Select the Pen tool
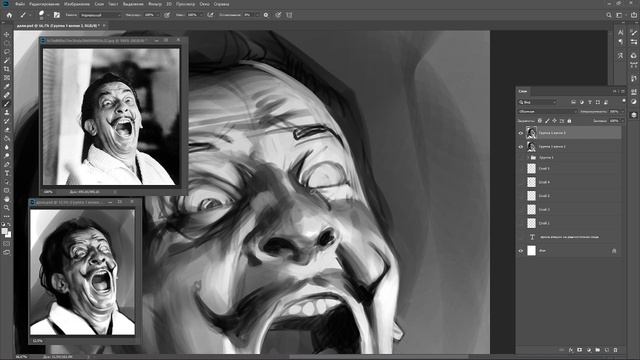Image resolution: width=640 pixels, height=360 pixels. click(x=7, y=164)
